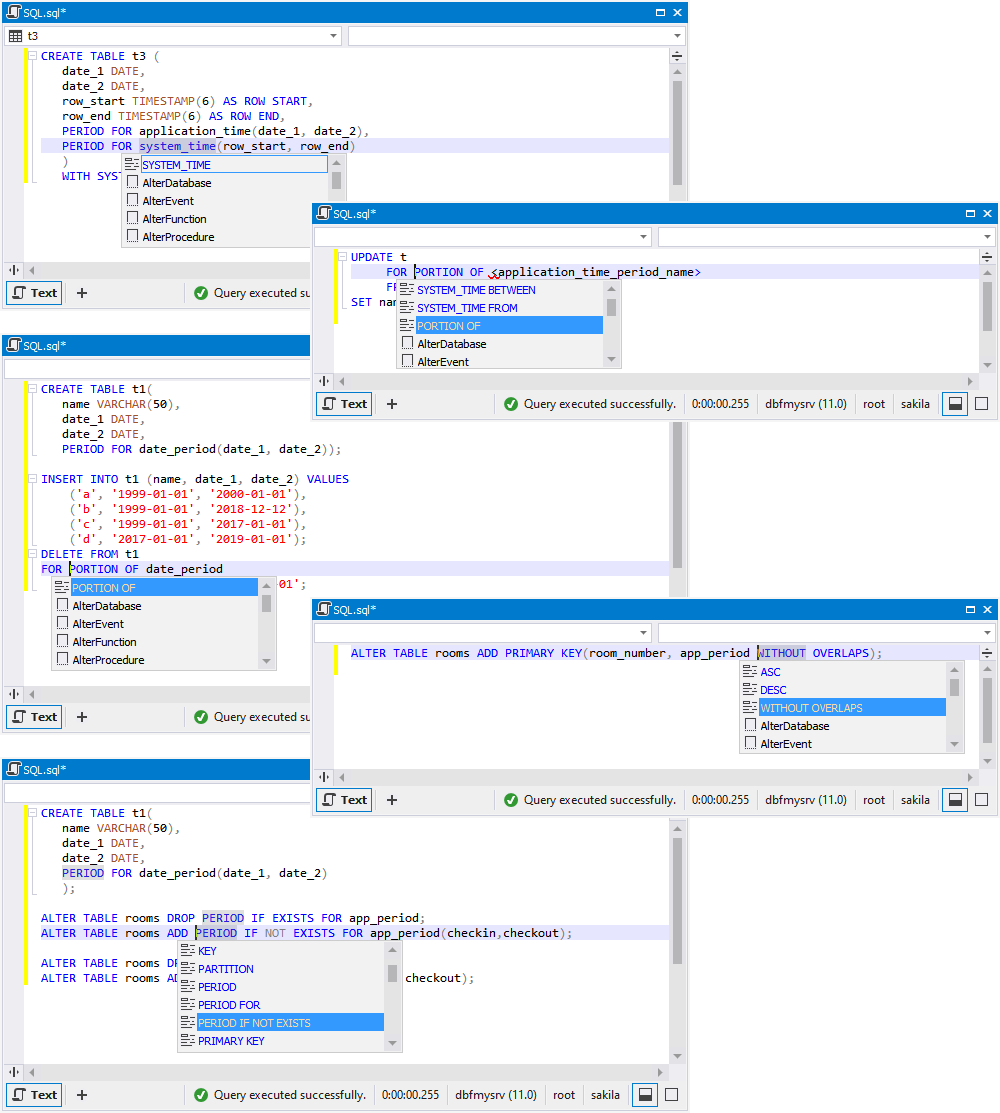This screenshot has width=1000, height=1113.
Task: Choose WITHOUT OVERLAPS in the autocomplete popup
Action: click(811, 708)
